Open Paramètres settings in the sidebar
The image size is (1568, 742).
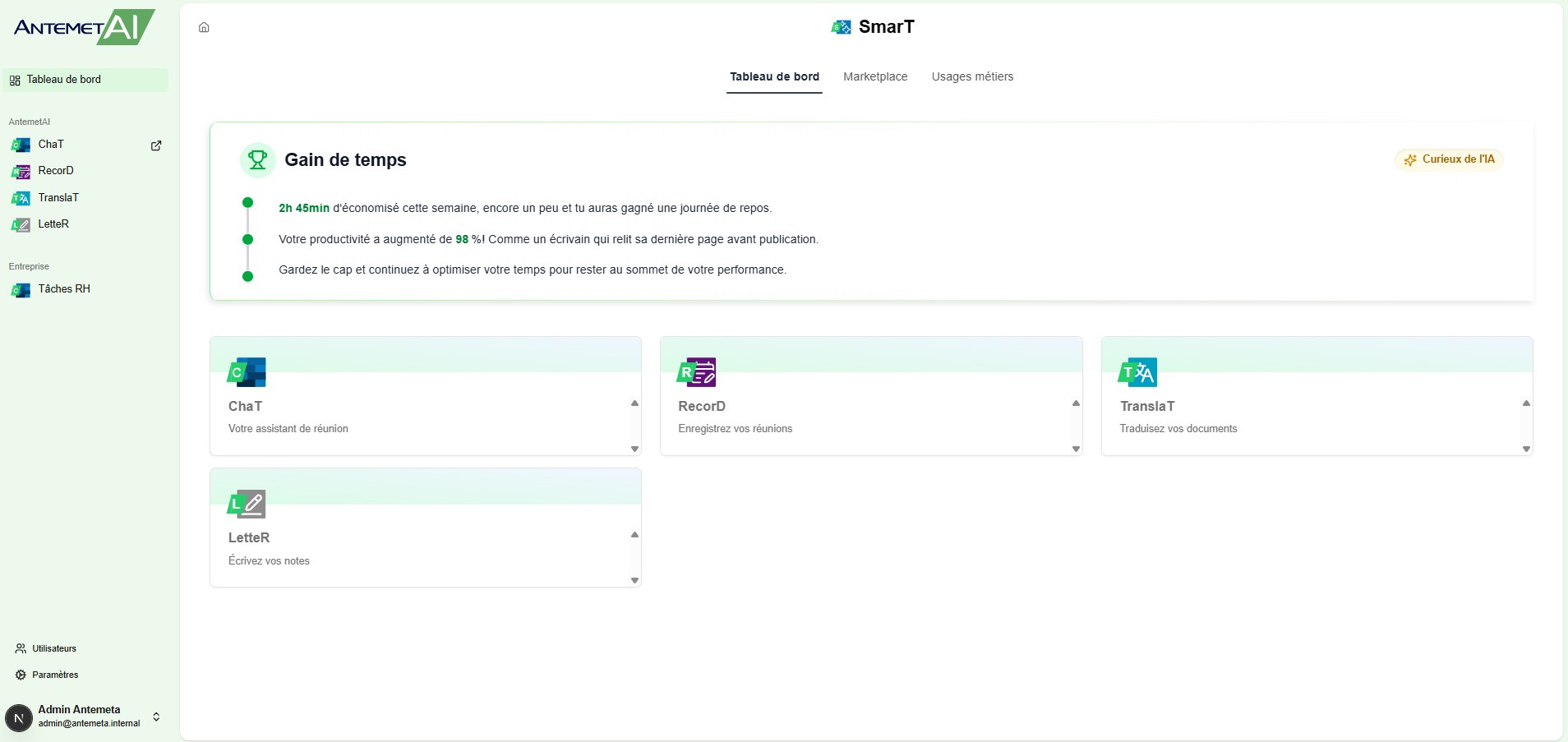point(55,675)
